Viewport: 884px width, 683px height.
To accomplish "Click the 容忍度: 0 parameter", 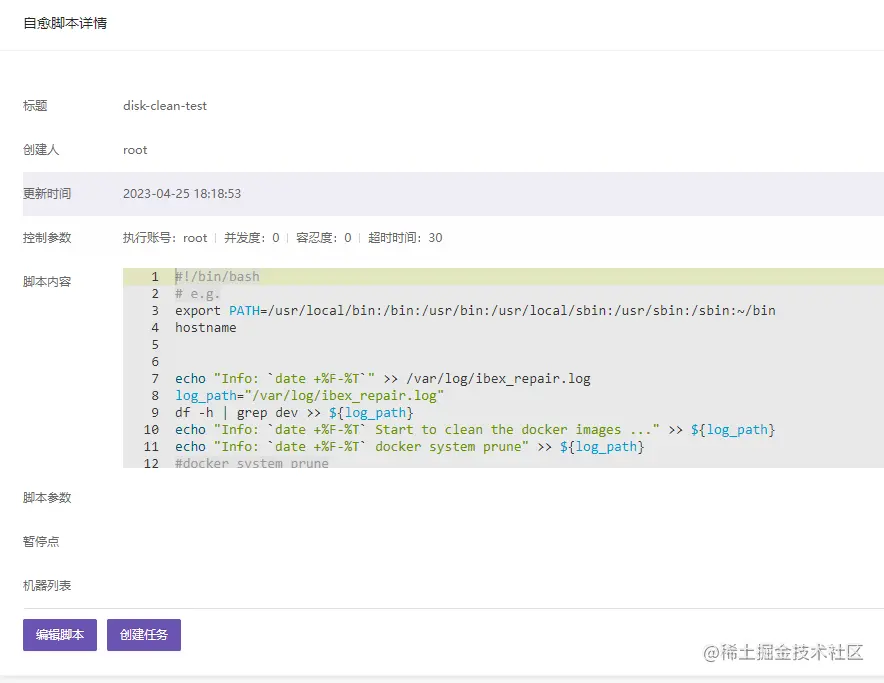I will (x=324, y=237).
